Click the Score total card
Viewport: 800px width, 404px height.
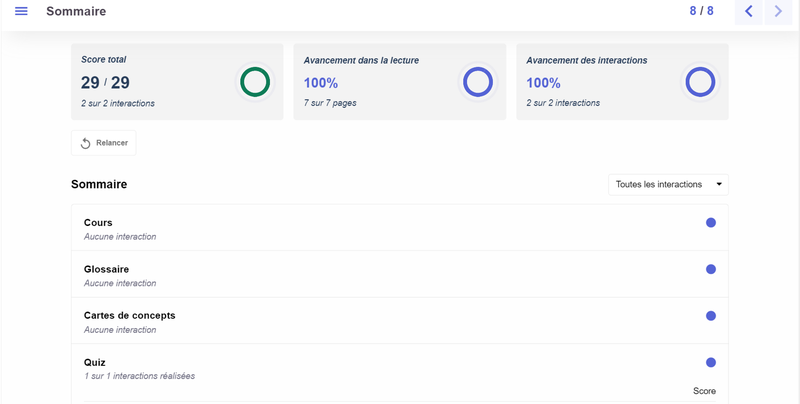click(150, 82)
